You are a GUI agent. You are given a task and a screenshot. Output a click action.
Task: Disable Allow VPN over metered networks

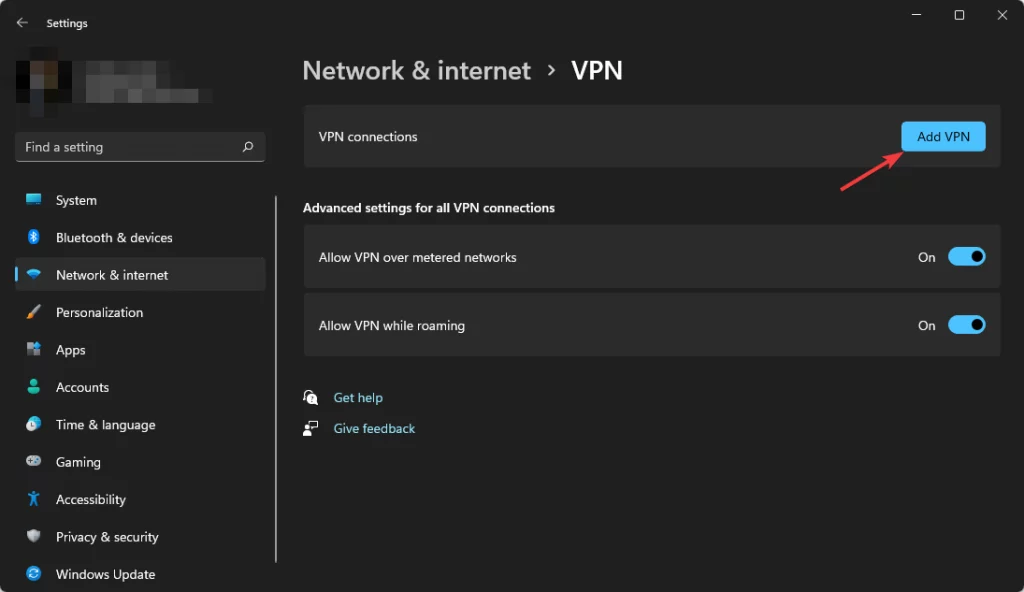(966, 256)
